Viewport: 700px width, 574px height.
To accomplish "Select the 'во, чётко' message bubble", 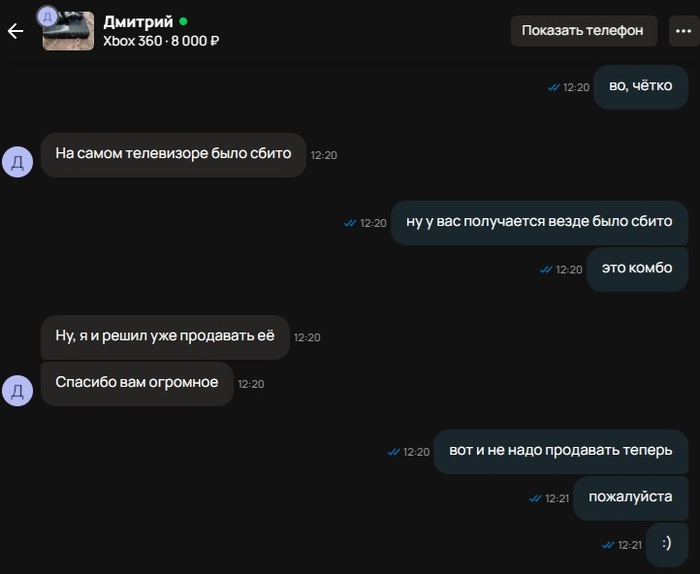I will coord(641,87).
